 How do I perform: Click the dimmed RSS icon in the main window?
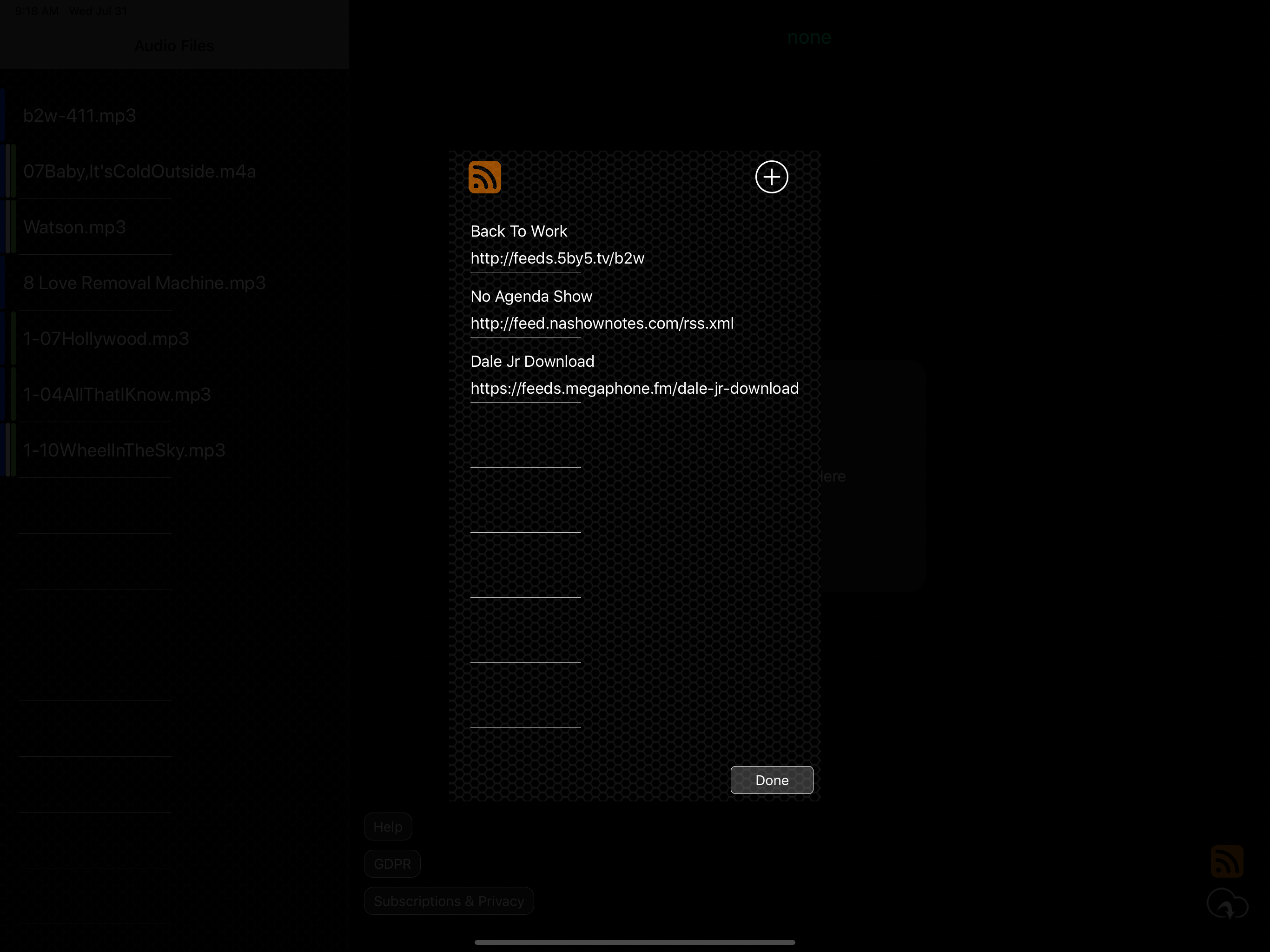(1227, 861)
